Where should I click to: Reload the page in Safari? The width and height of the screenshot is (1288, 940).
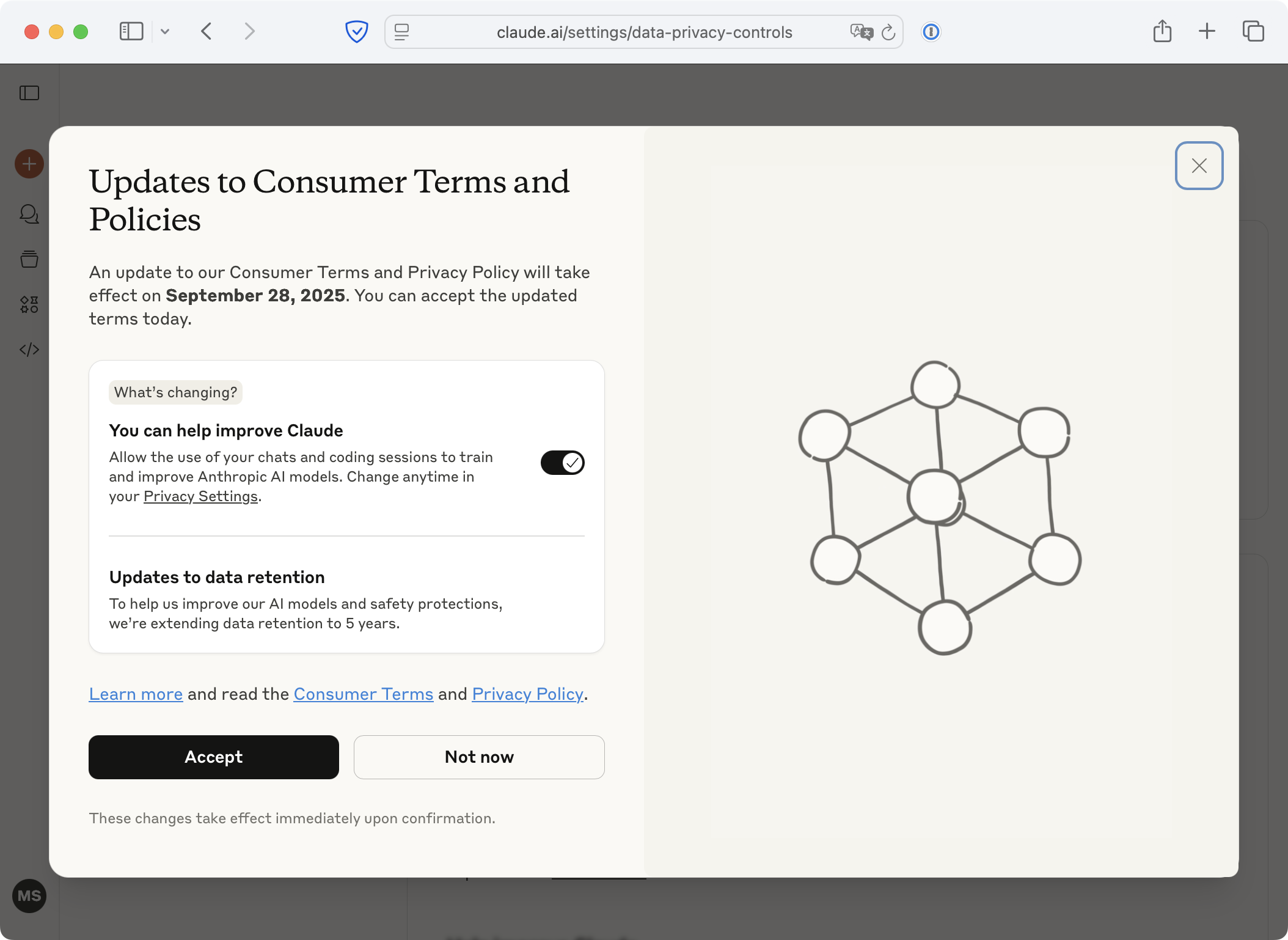[x=889, y=32]
